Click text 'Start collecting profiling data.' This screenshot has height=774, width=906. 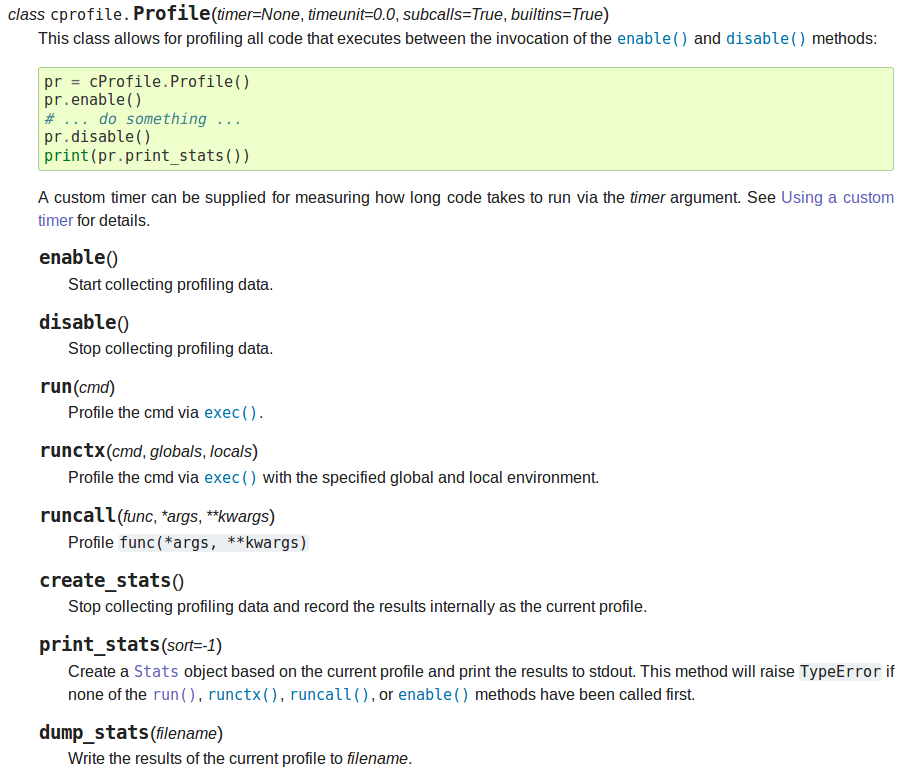pos(170,285)
